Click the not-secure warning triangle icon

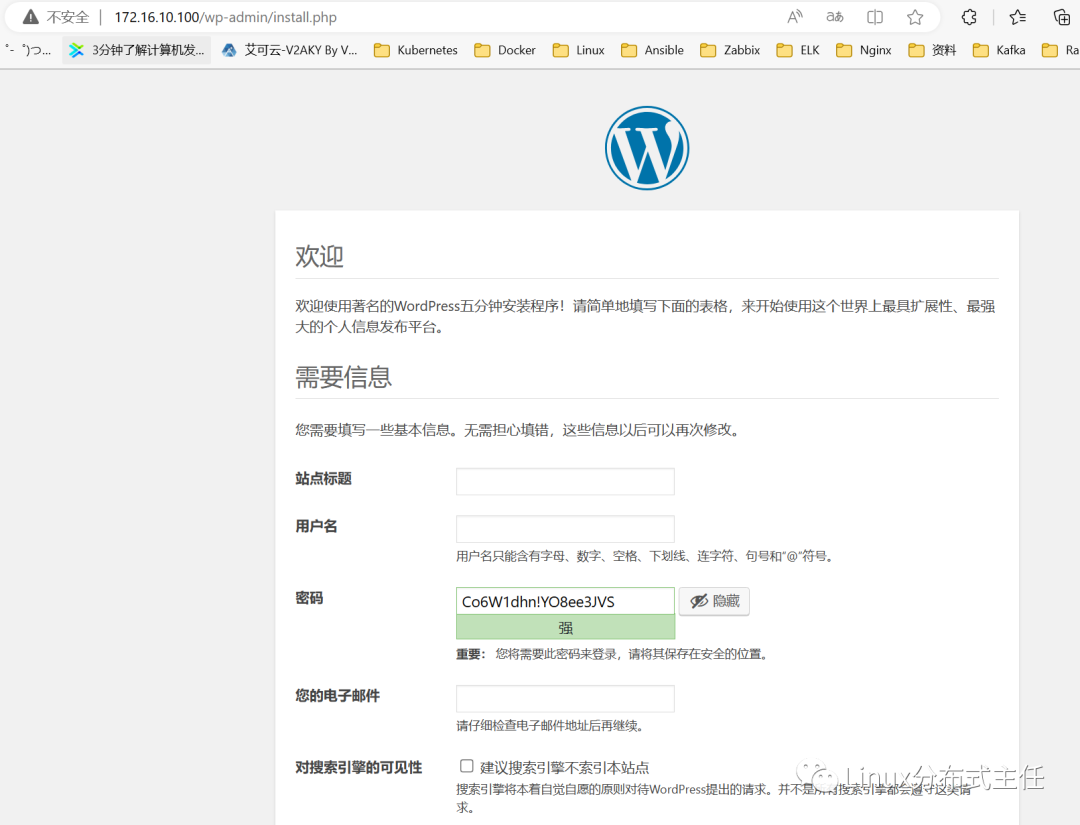click(30, 17)
